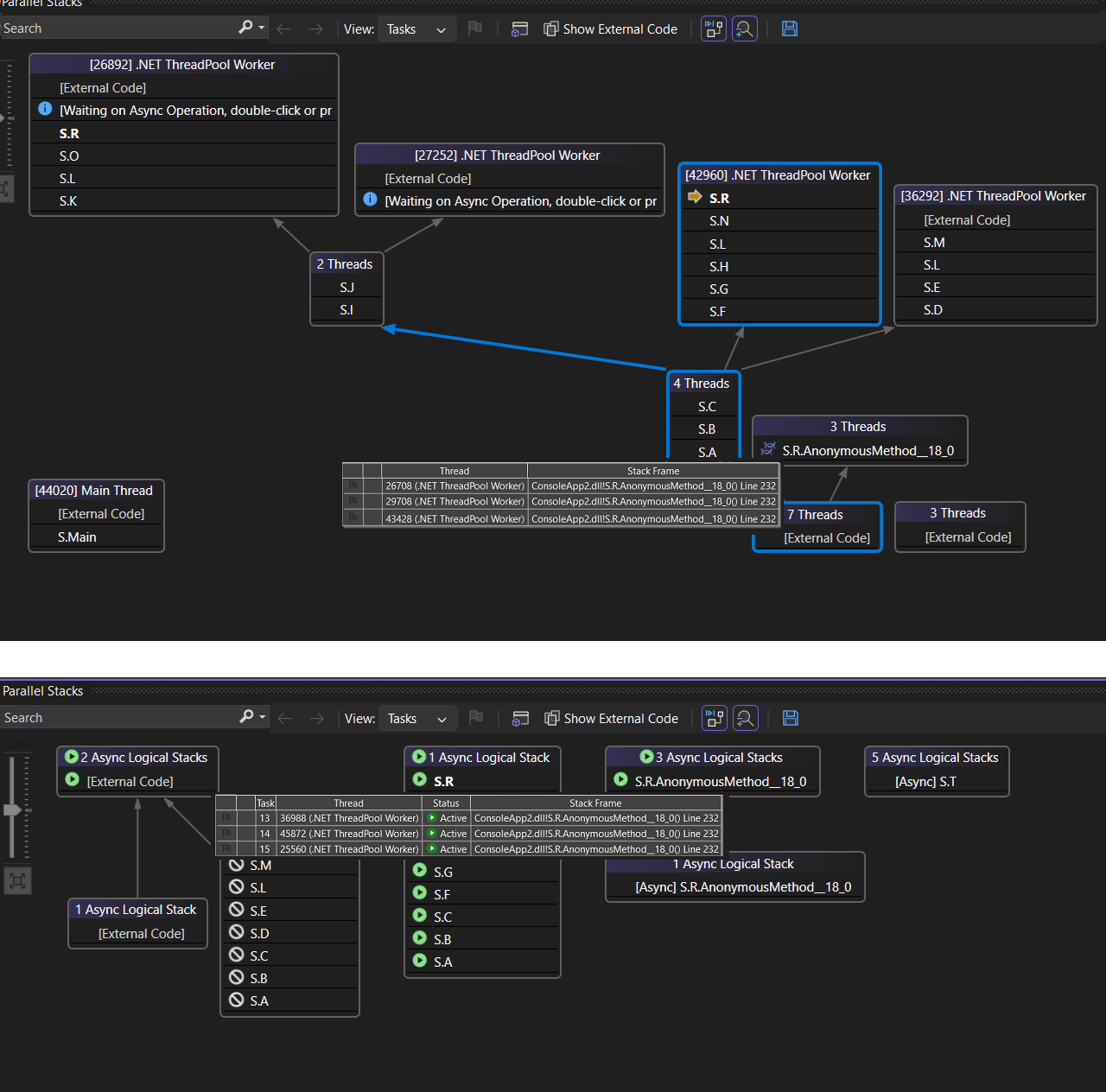Open the View dropdown showing Tasks
The height and width of the screenshot is (1092, 1106).
tap(416, 29)
